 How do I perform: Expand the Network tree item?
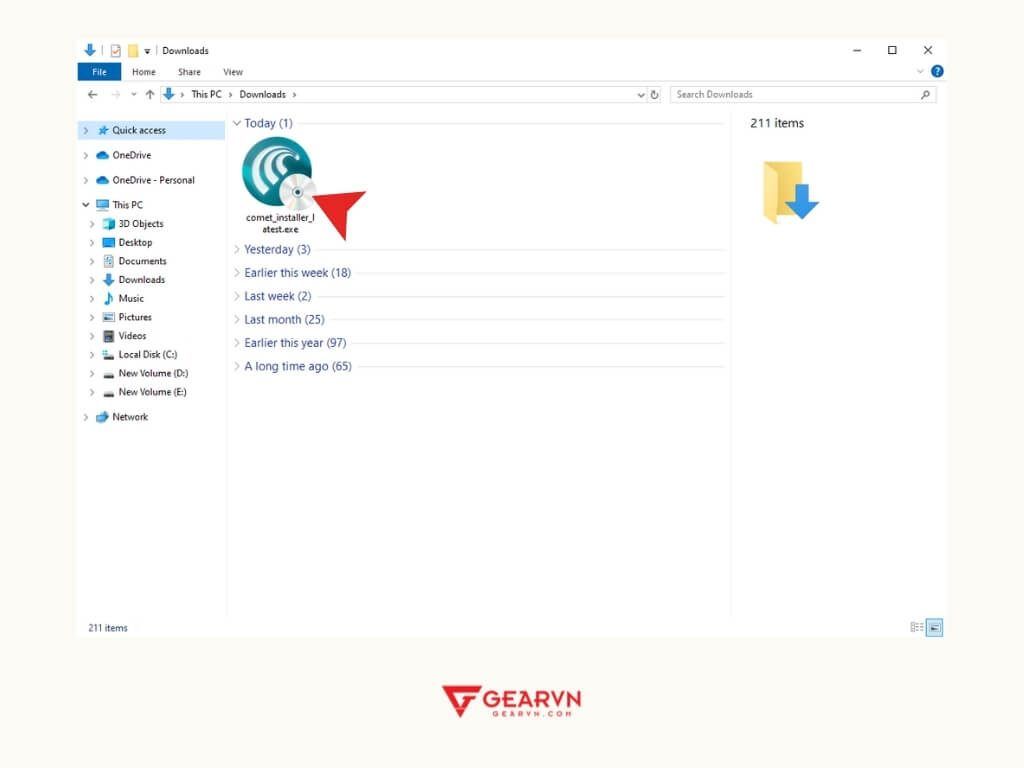point(86,417)
